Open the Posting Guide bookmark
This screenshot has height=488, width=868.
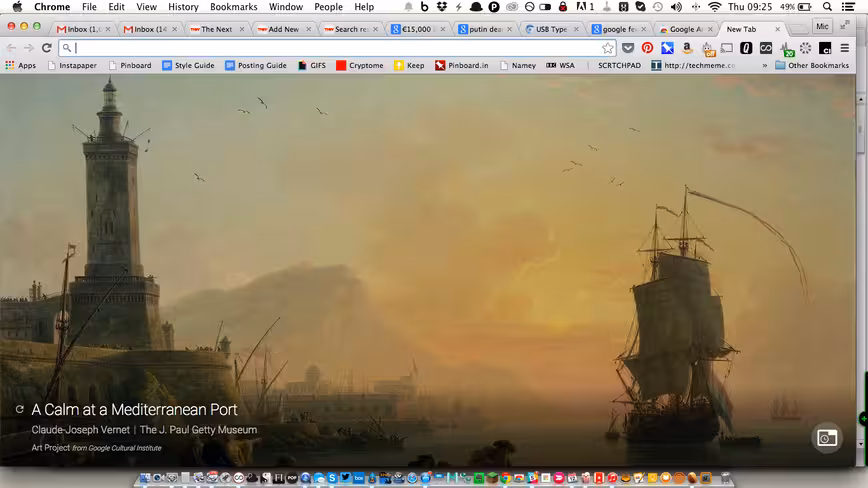[256, 65]
